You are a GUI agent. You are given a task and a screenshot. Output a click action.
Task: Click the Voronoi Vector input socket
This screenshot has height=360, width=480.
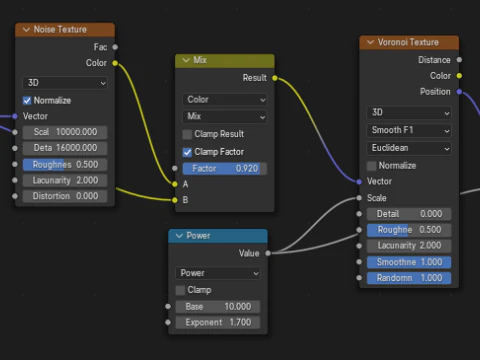click(359, 182)
